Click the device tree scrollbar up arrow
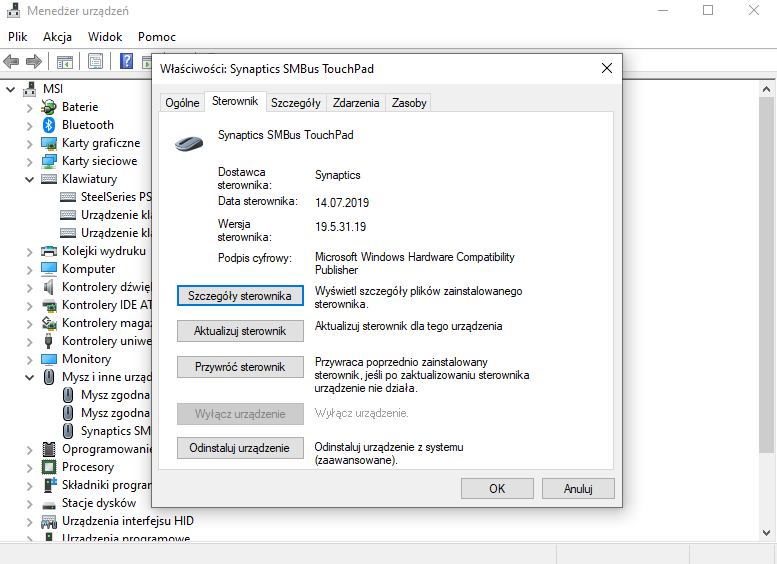 tap(766, 90)
